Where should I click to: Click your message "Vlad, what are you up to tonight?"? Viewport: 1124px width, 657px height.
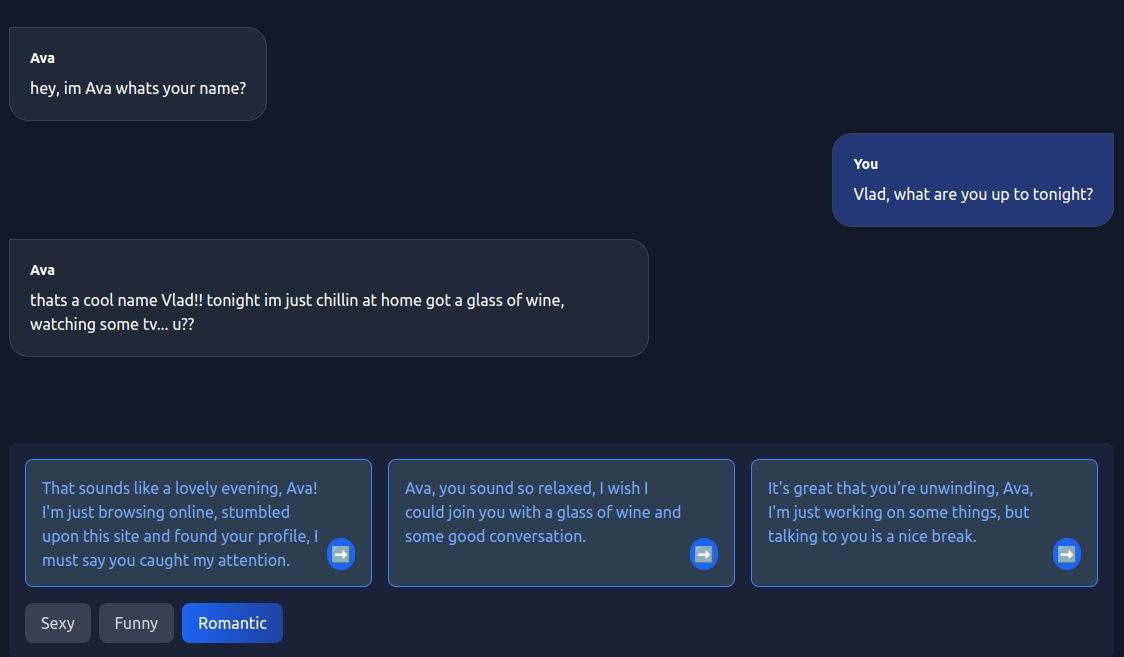[973, 194]
